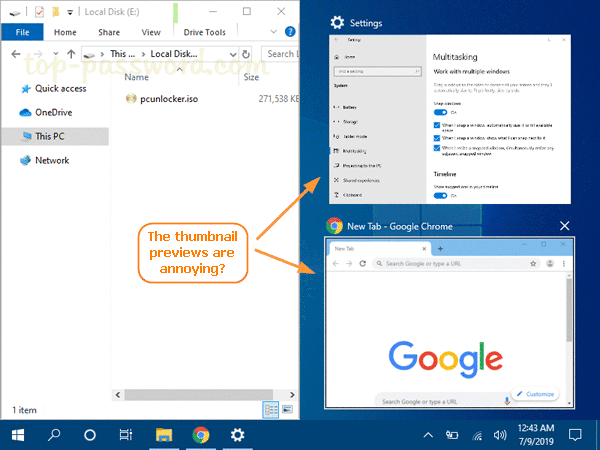The height and width of the screenshot is (450, 600).
Task: Open the File menu tab
Action: tap(22, 32)
